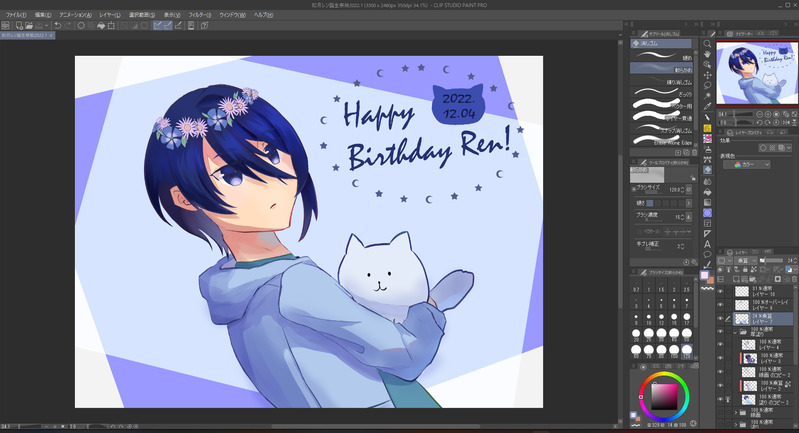Open フィルター menu
This screenshot has height=433, width=799.
[200, 15]
